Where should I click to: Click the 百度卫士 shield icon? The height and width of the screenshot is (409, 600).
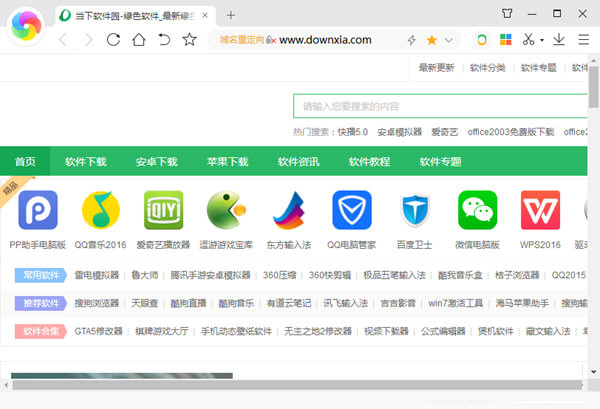(x=415, y=210)
